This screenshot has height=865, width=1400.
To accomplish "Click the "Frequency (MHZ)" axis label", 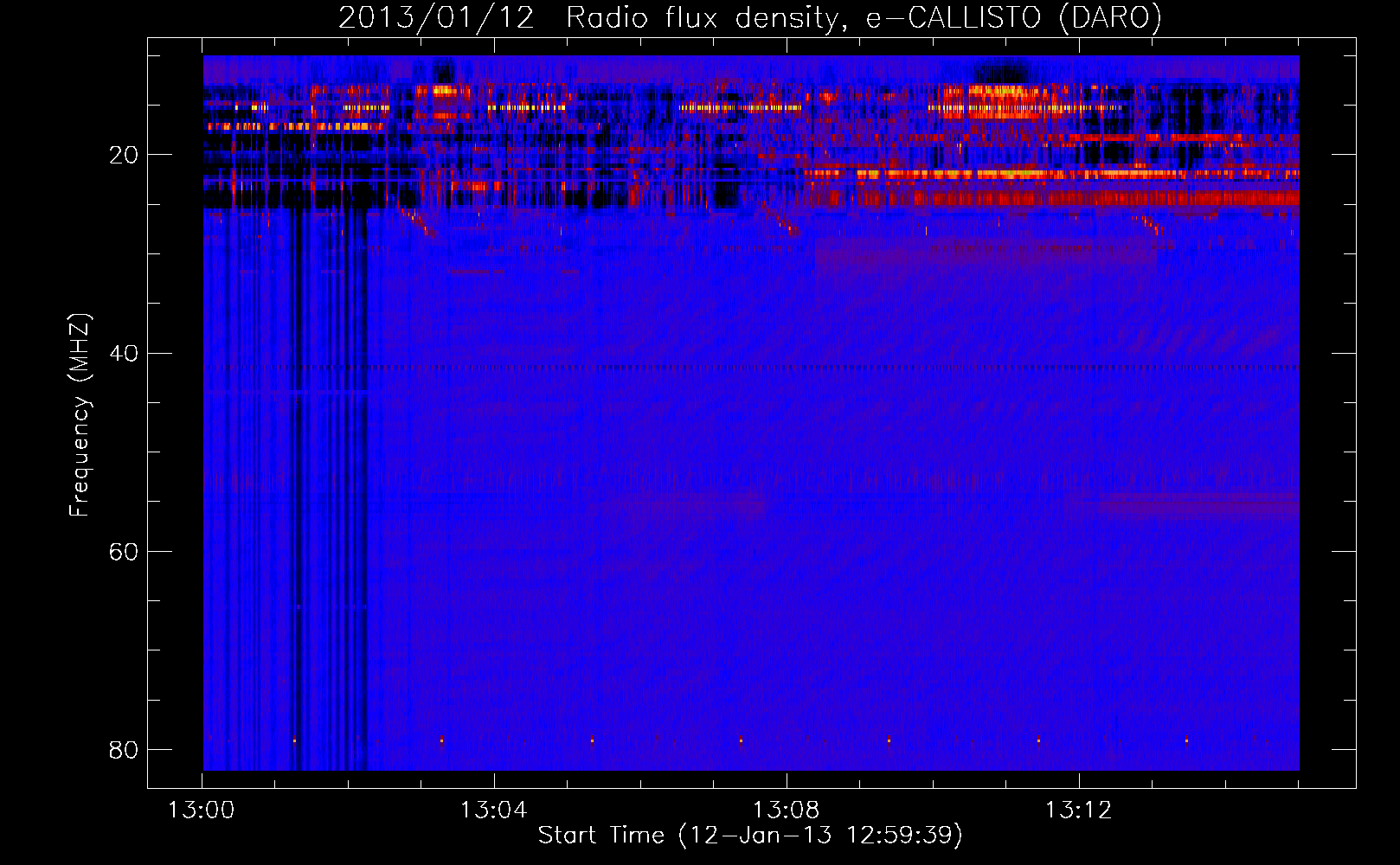I will tap(80, 415).
